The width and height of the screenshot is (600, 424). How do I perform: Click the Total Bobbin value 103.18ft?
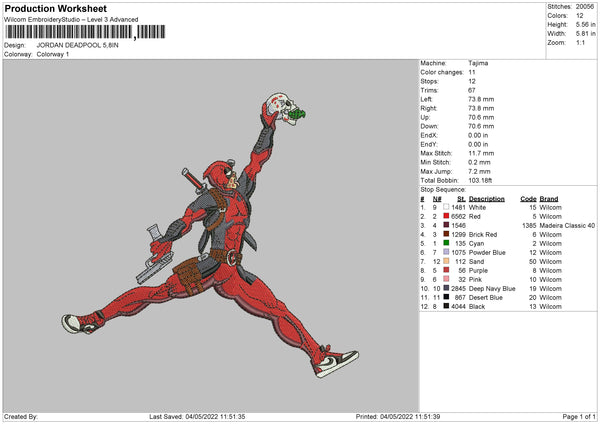480,180
